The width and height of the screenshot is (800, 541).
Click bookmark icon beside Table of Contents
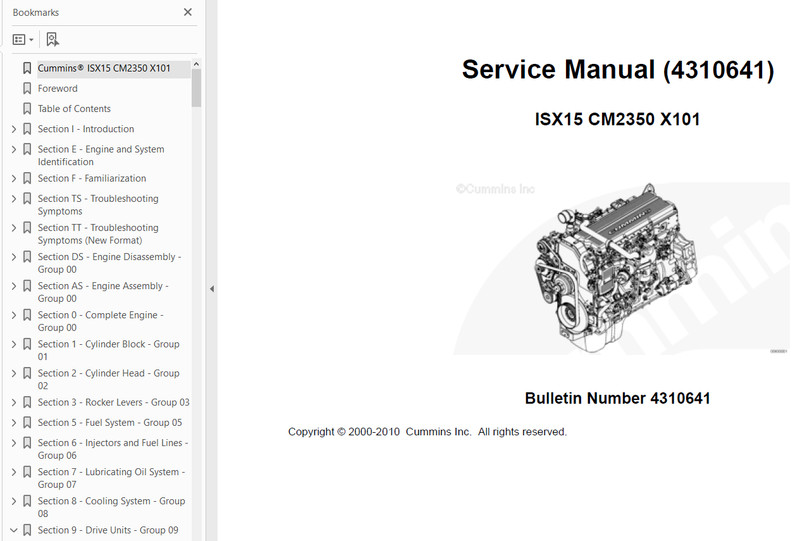tap(27, 109)
